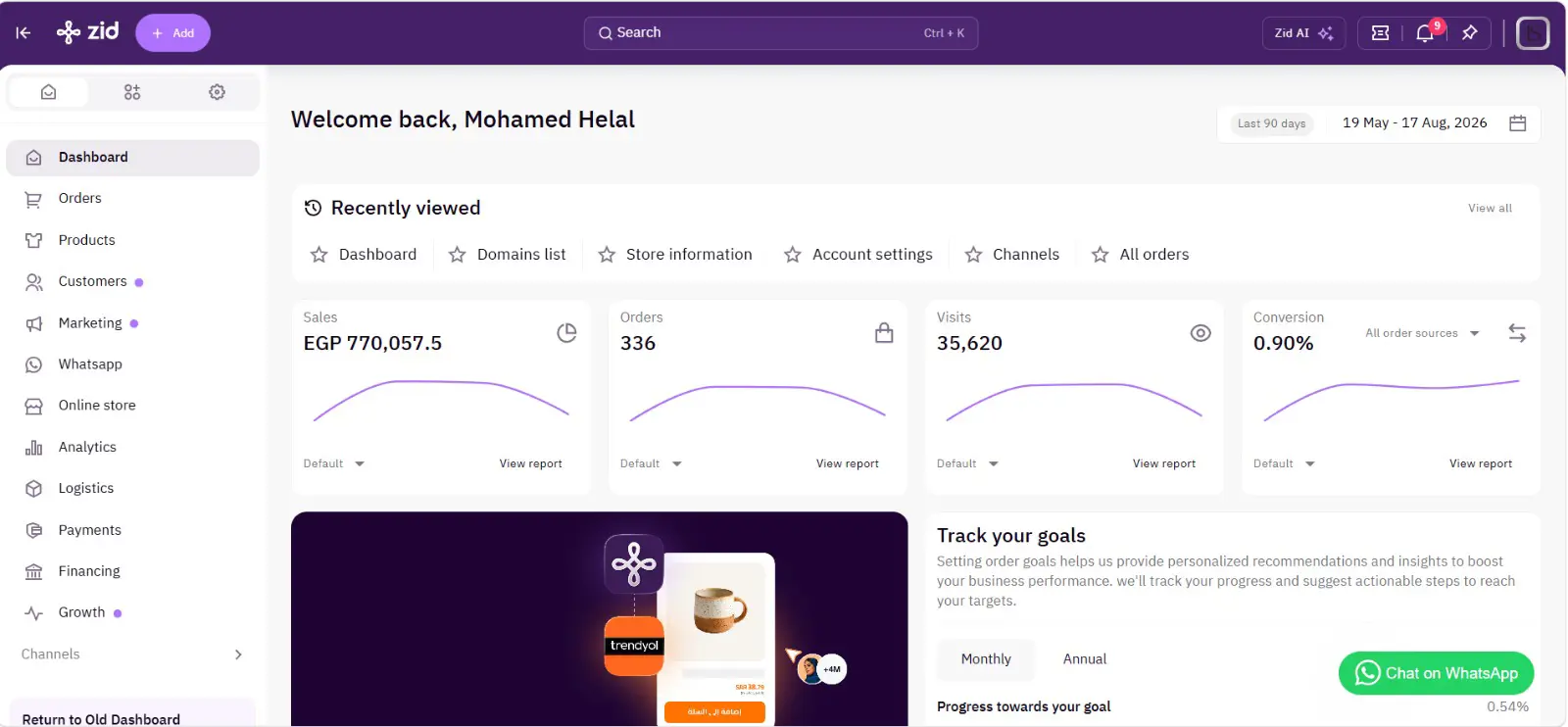Star the Store information shortcut

click(607, 255)
